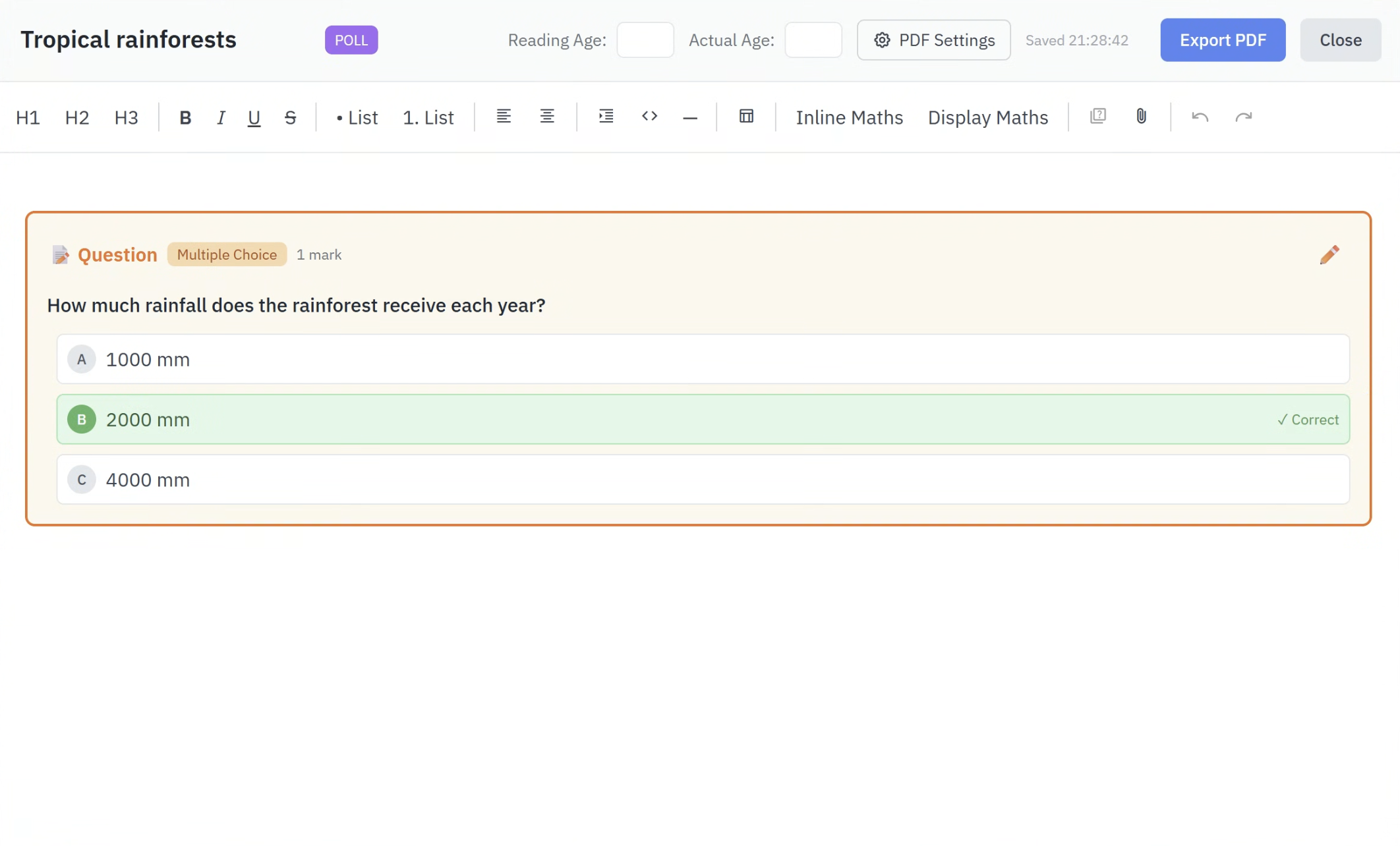Click the indent icon

coord(606,117)
